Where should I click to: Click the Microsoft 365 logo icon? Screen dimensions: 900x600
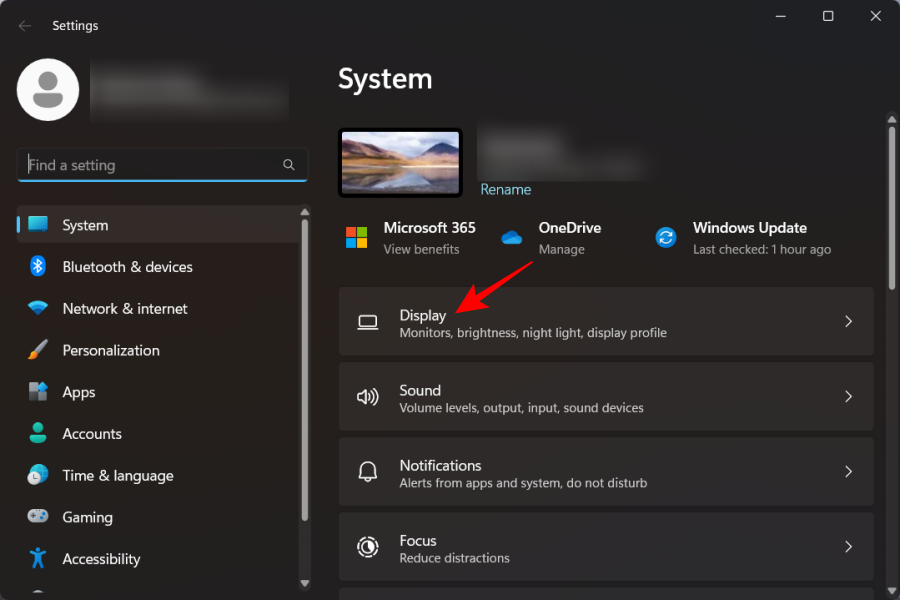point(357,237)
